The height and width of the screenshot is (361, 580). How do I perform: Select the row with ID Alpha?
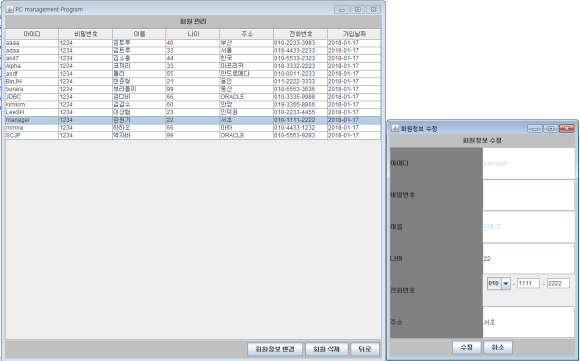point(193,66)
